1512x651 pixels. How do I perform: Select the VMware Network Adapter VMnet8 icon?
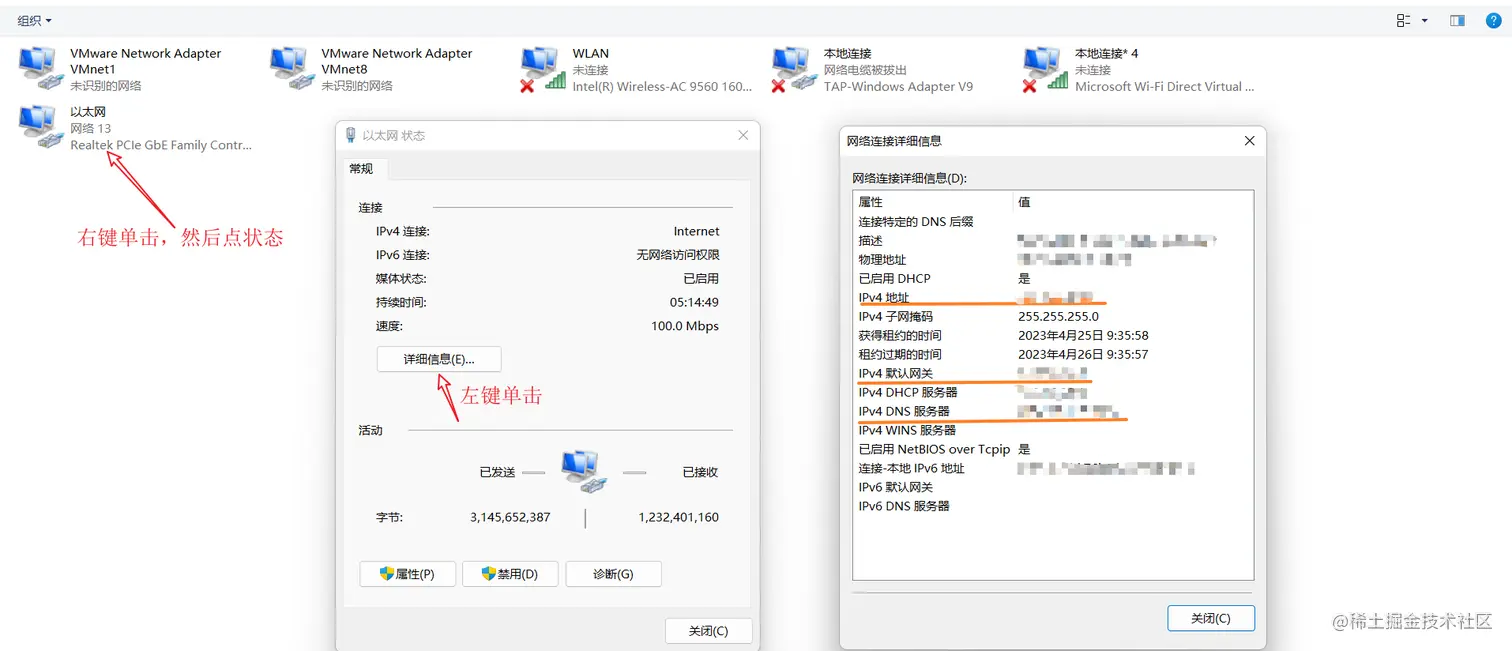[x=292, y=67]
